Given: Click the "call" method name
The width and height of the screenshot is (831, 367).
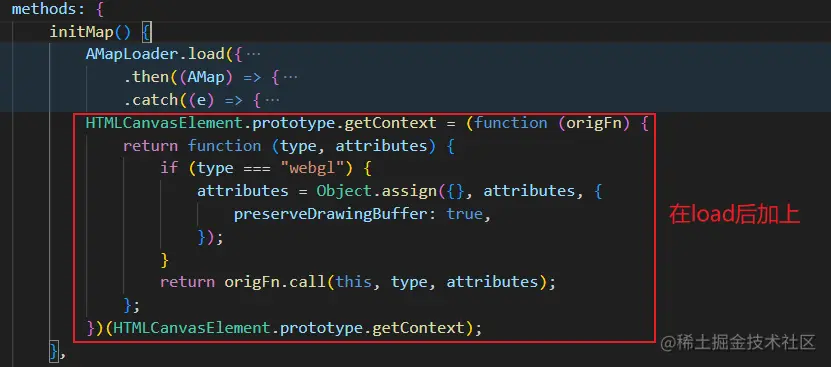Looking at the screenshot, I should point(307,282).
